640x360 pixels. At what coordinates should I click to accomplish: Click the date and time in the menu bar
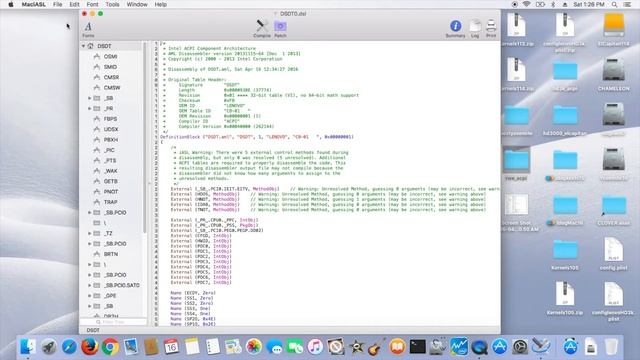pos(589,4)
